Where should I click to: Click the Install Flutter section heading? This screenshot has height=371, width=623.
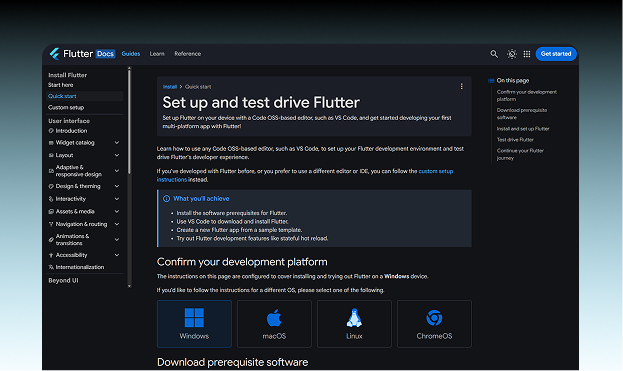click(68, 75)
